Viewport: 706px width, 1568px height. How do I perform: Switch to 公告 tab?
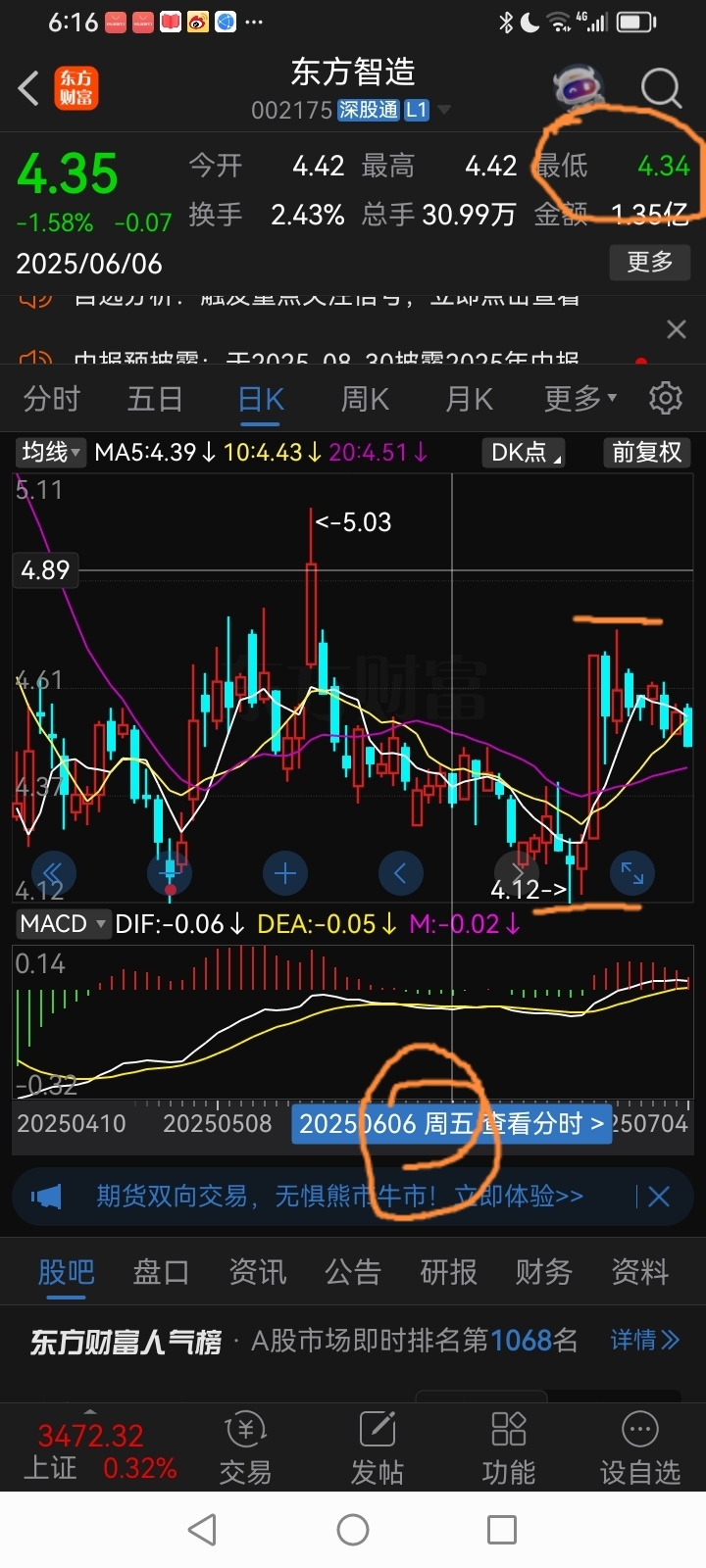[x=352, y=1271]
